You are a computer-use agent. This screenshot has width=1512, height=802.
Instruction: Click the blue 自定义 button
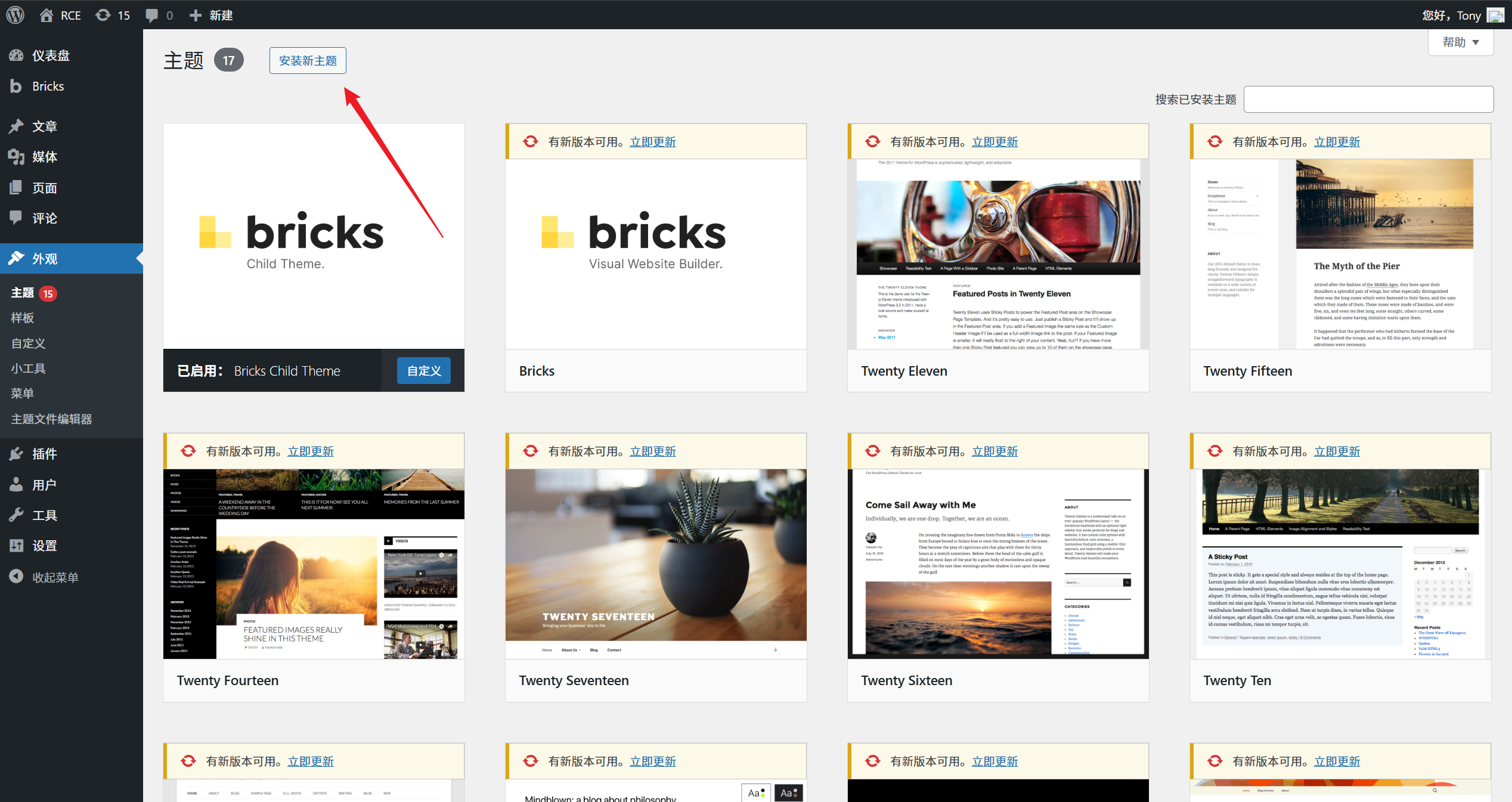click(424, 371)
